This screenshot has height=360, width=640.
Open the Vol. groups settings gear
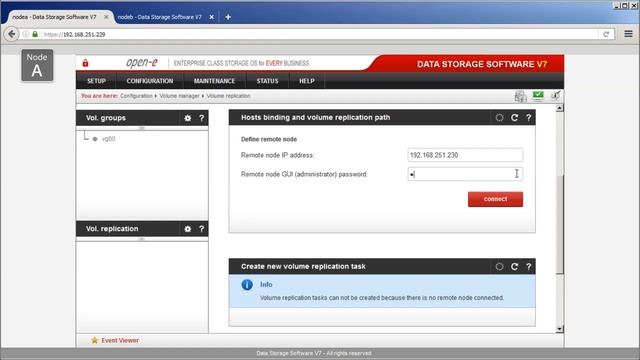pyautogui.click(x=187, y=118)
